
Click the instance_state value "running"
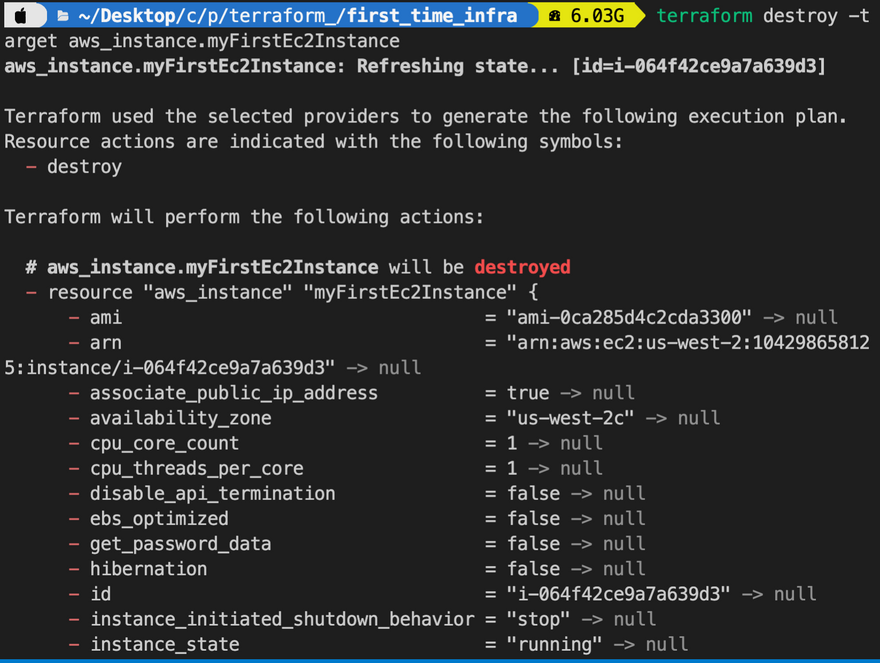[555, 644]
